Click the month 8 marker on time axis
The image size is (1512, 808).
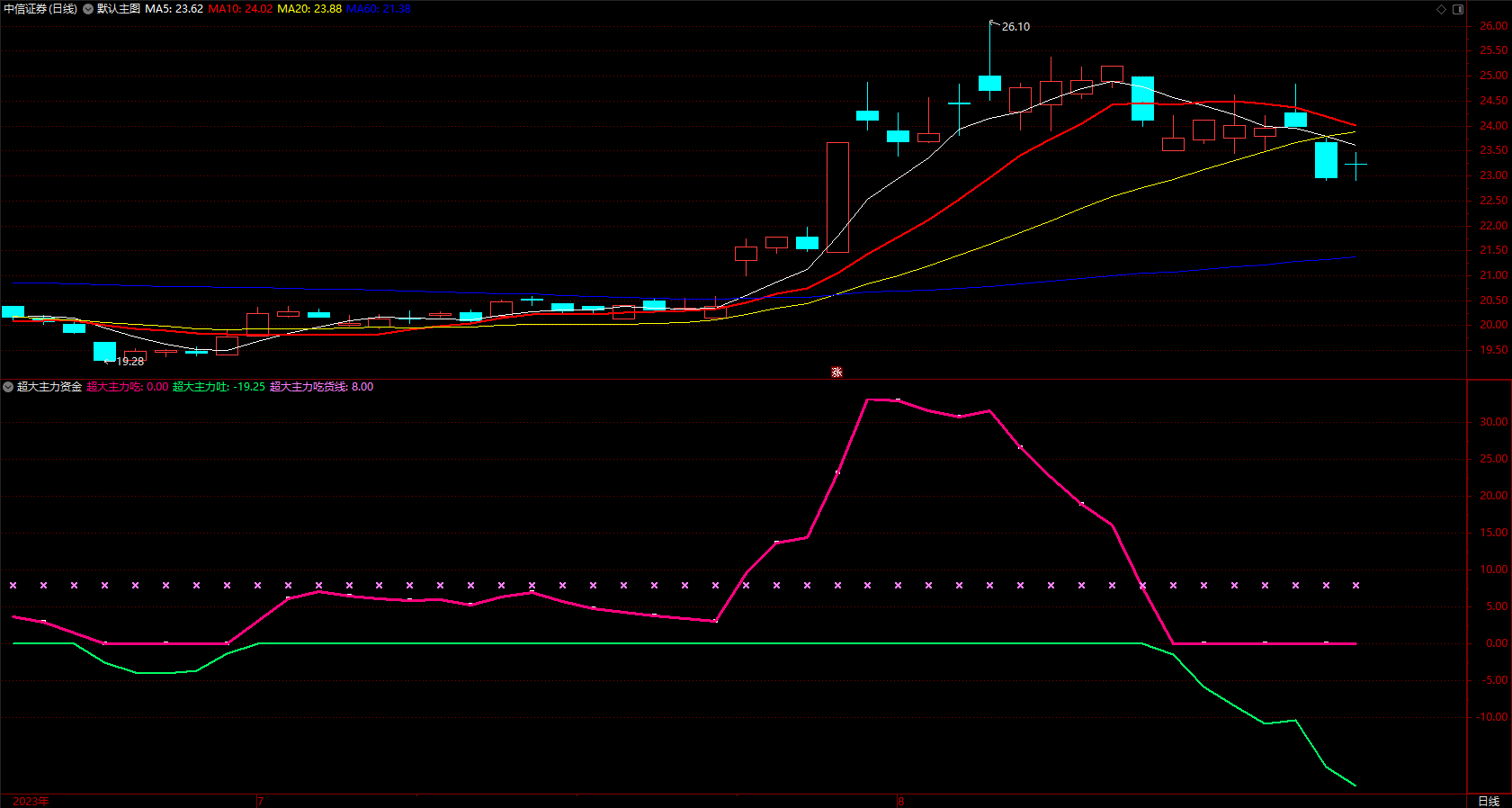(x=900, y=801)
